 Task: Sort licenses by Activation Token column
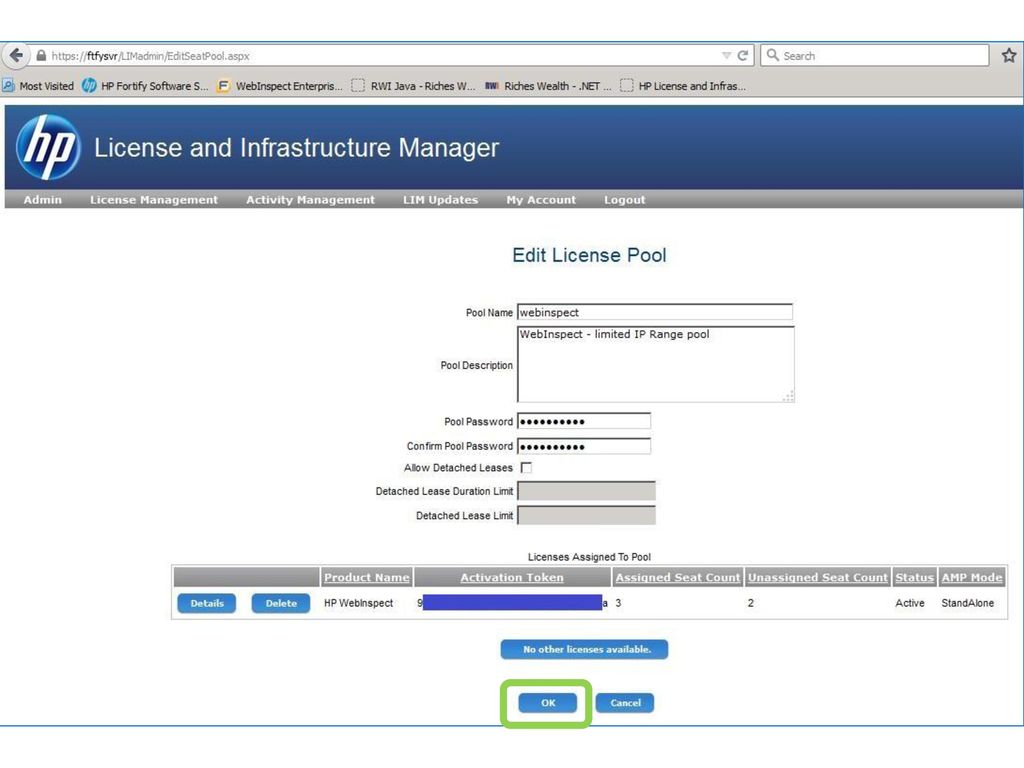pos(512,577)
